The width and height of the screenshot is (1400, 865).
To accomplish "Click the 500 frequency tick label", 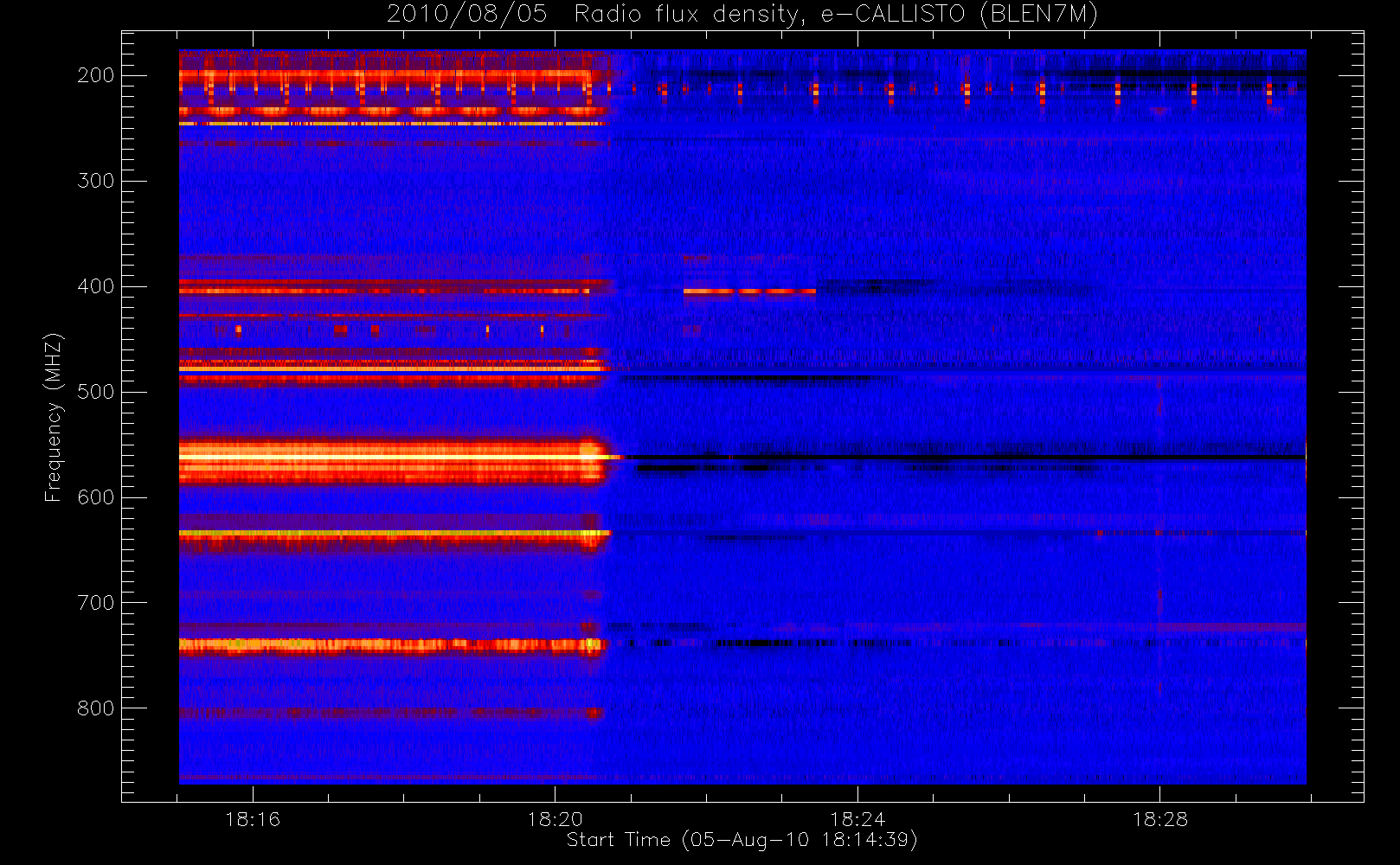I will coord(96,392).
